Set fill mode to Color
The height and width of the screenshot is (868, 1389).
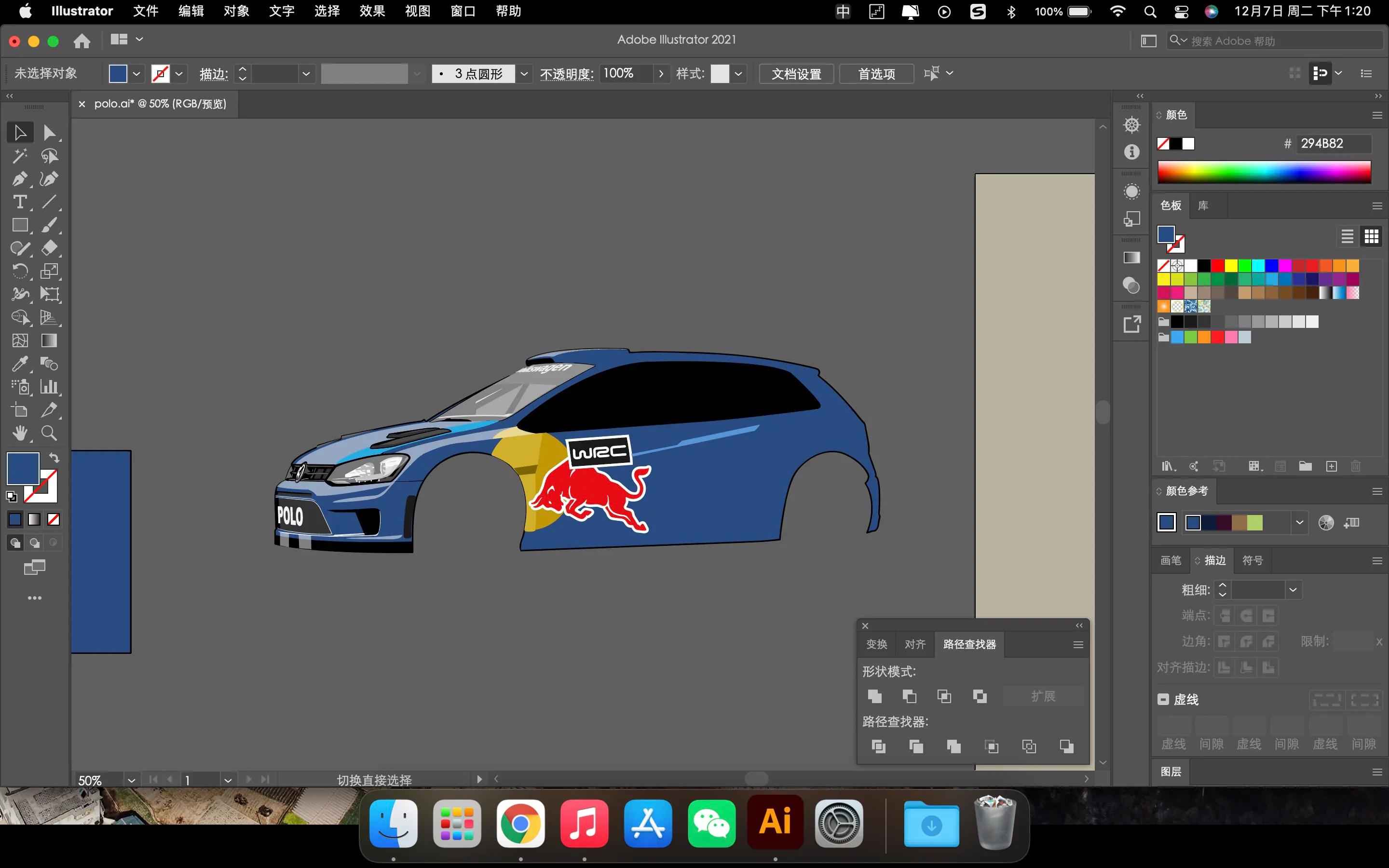click(x=15, y=519)
